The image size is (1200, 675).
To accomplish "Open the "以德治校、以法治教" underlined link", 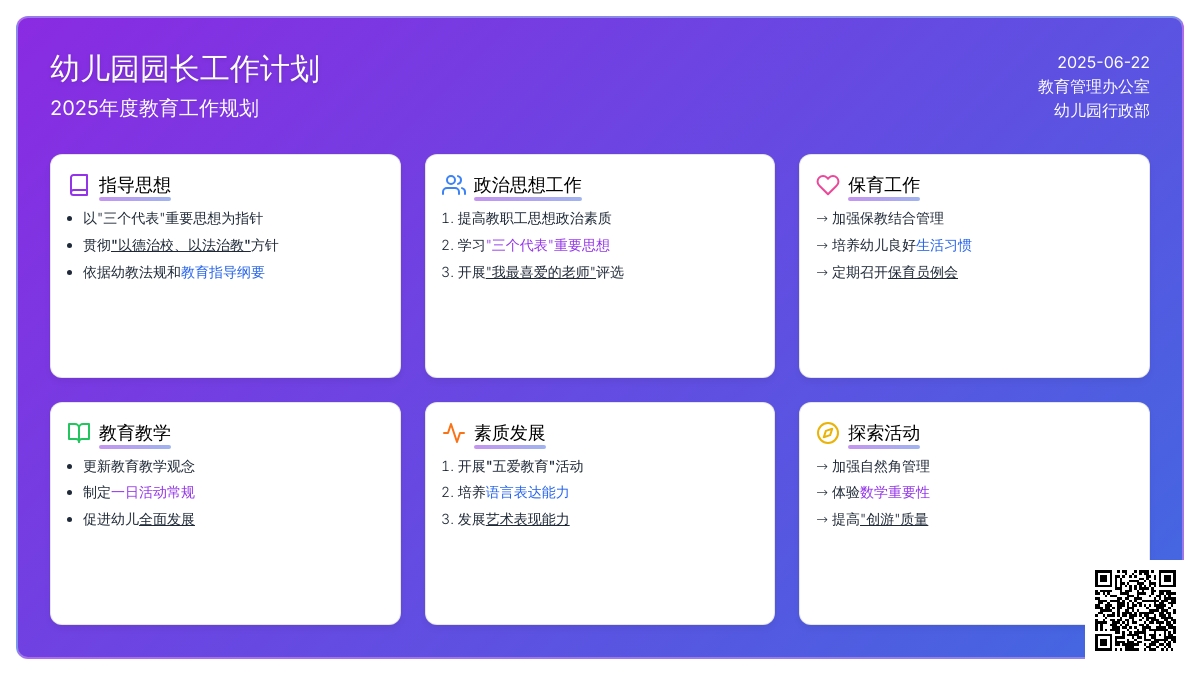I will (181, 245).
